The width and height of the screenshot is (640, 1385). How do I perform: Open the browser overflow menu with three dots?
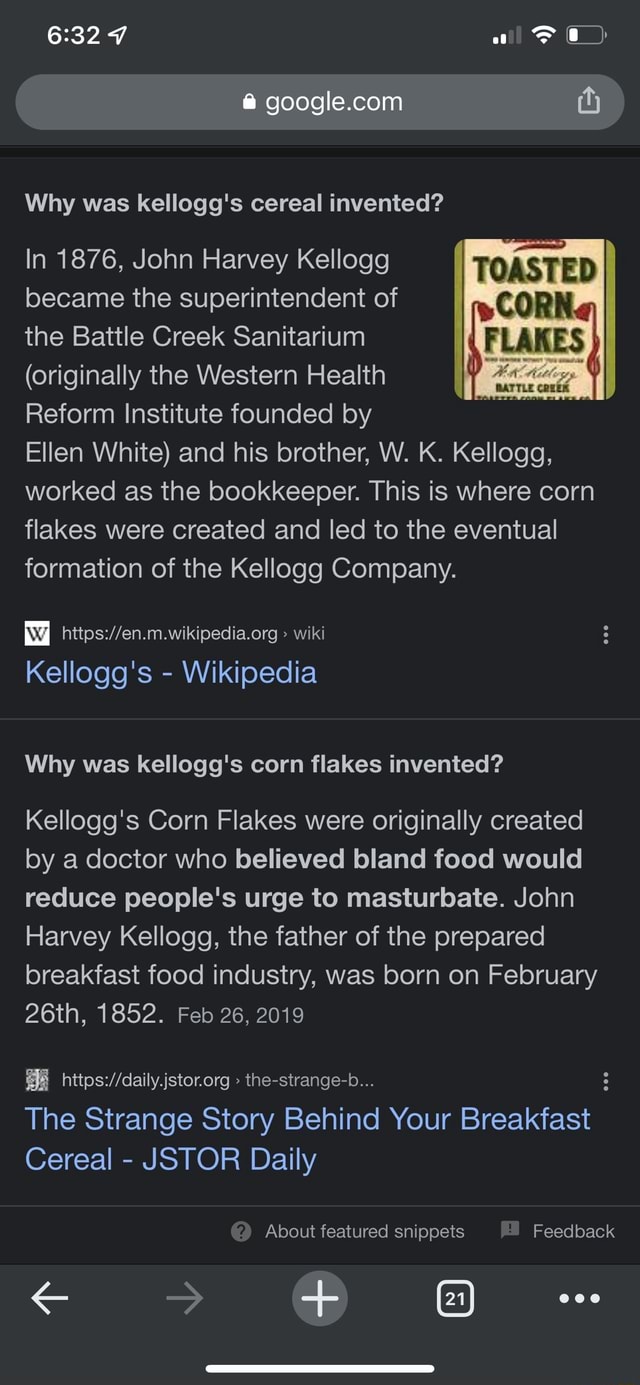(x=578, y=1298)
